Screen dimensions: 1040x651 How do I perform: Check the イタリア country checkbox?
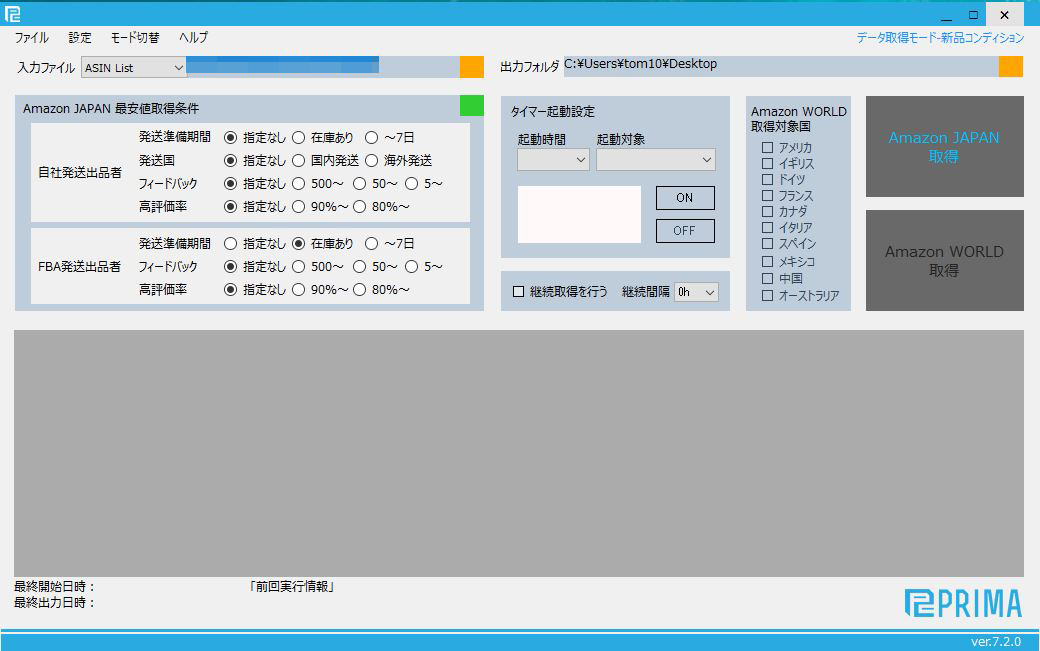(x=767, y=227)
